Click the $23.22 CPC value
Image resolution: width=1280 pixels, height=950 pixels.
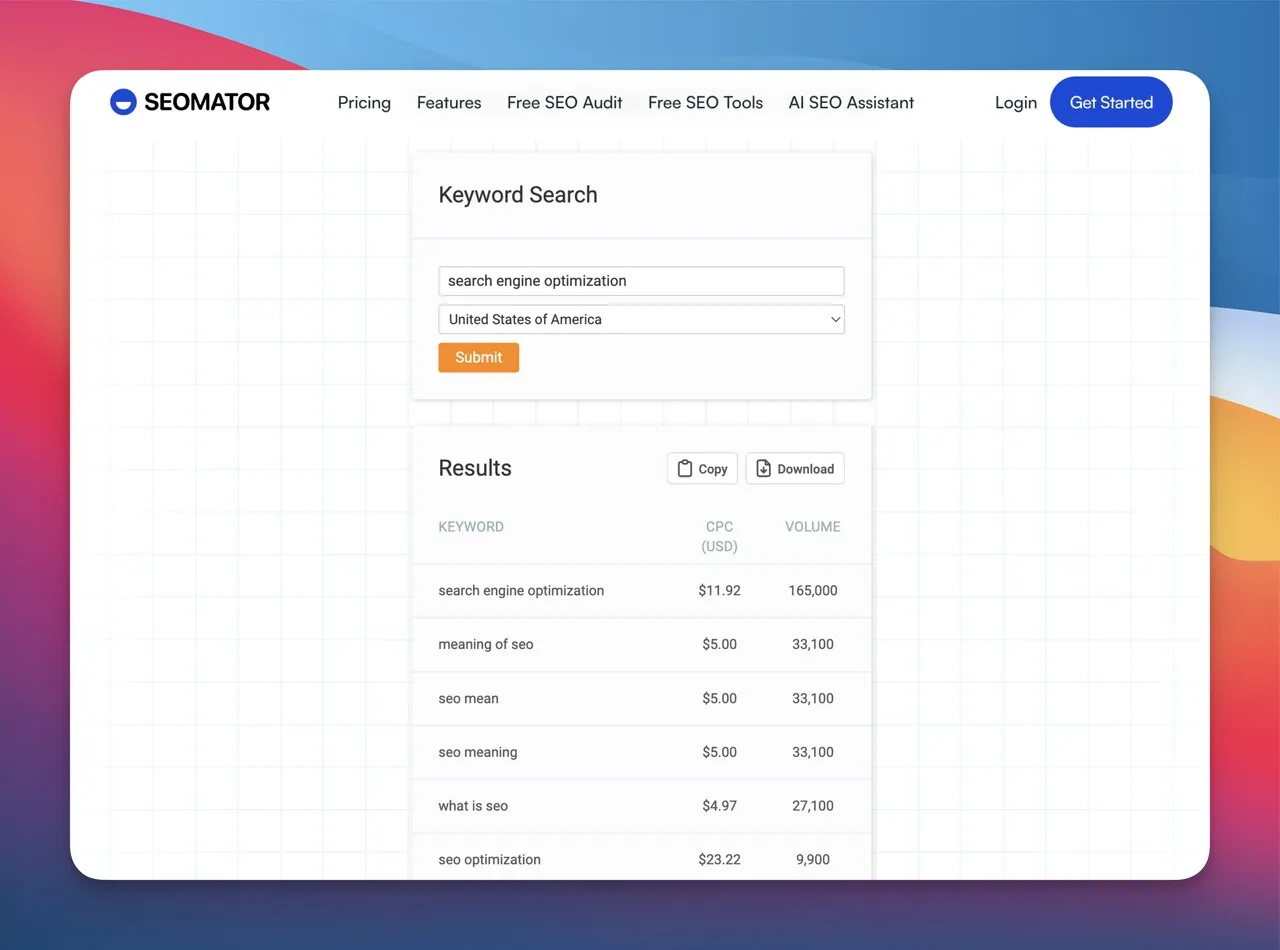coord(719,860)
